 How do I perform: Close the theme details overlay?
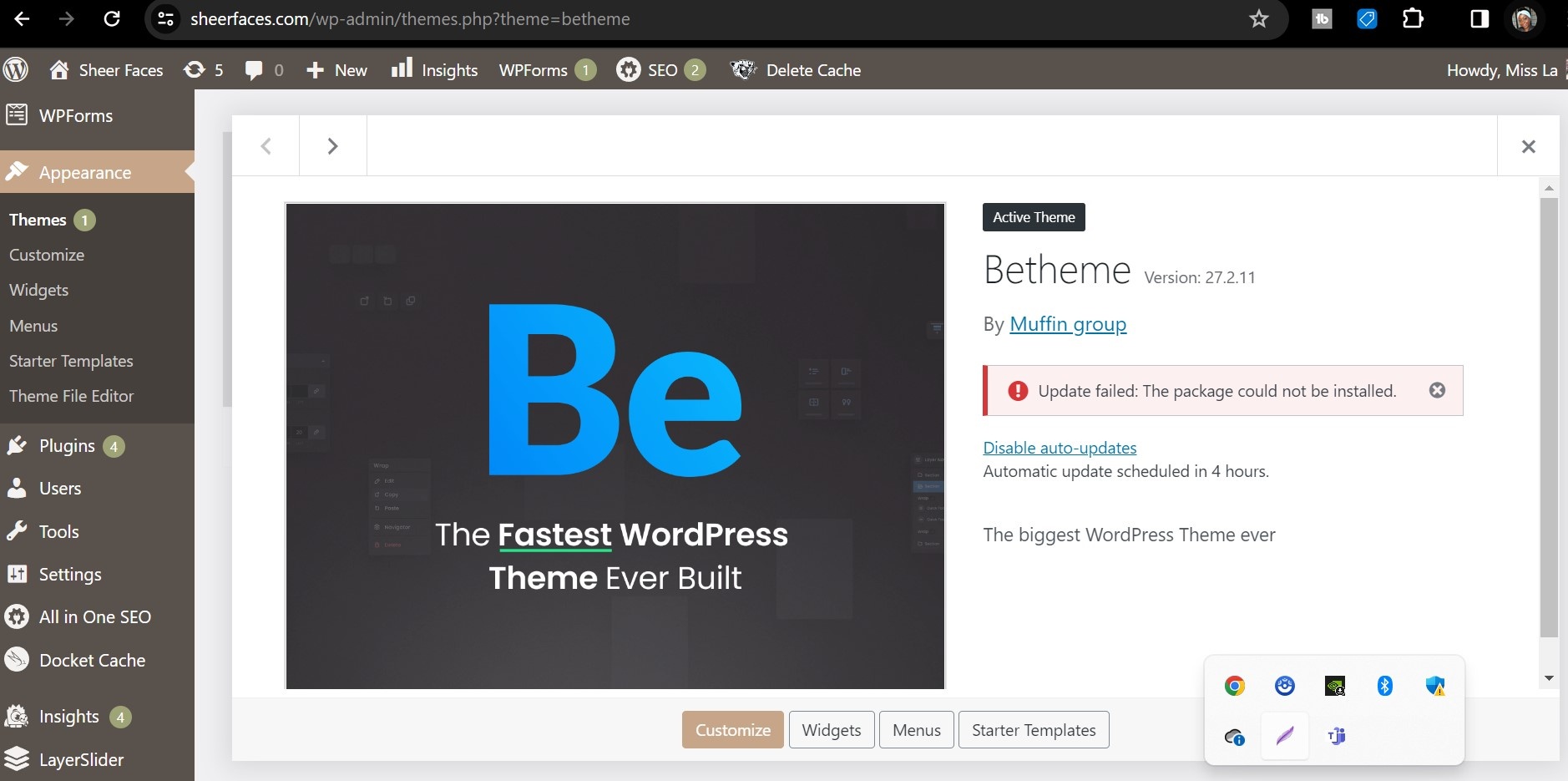point(1529,146)
